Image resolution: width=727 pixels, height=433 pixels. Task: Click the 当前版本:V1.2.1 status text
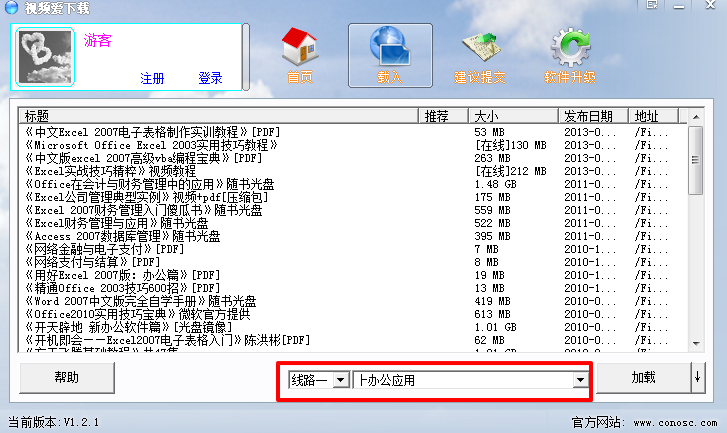coord(54,422)
